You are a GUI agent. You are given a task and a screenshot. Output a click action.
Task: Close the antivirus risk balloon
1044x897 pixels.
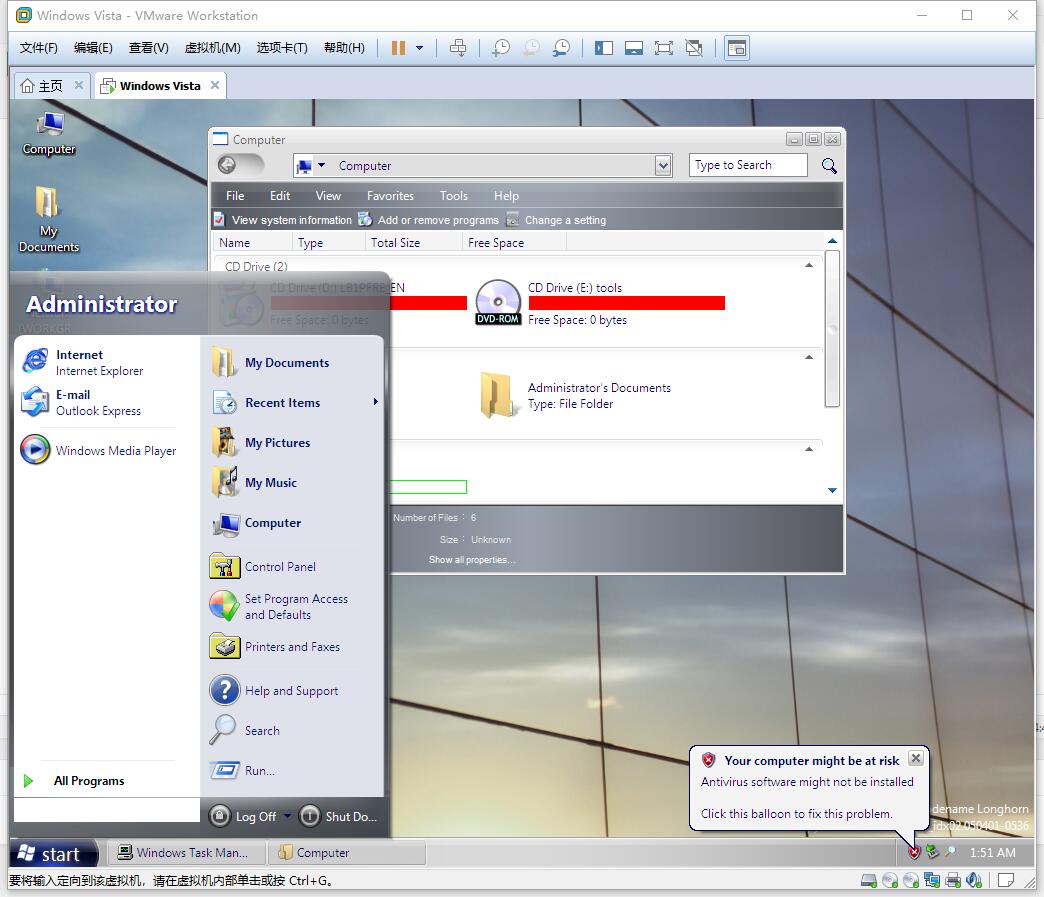pos(916,758)
